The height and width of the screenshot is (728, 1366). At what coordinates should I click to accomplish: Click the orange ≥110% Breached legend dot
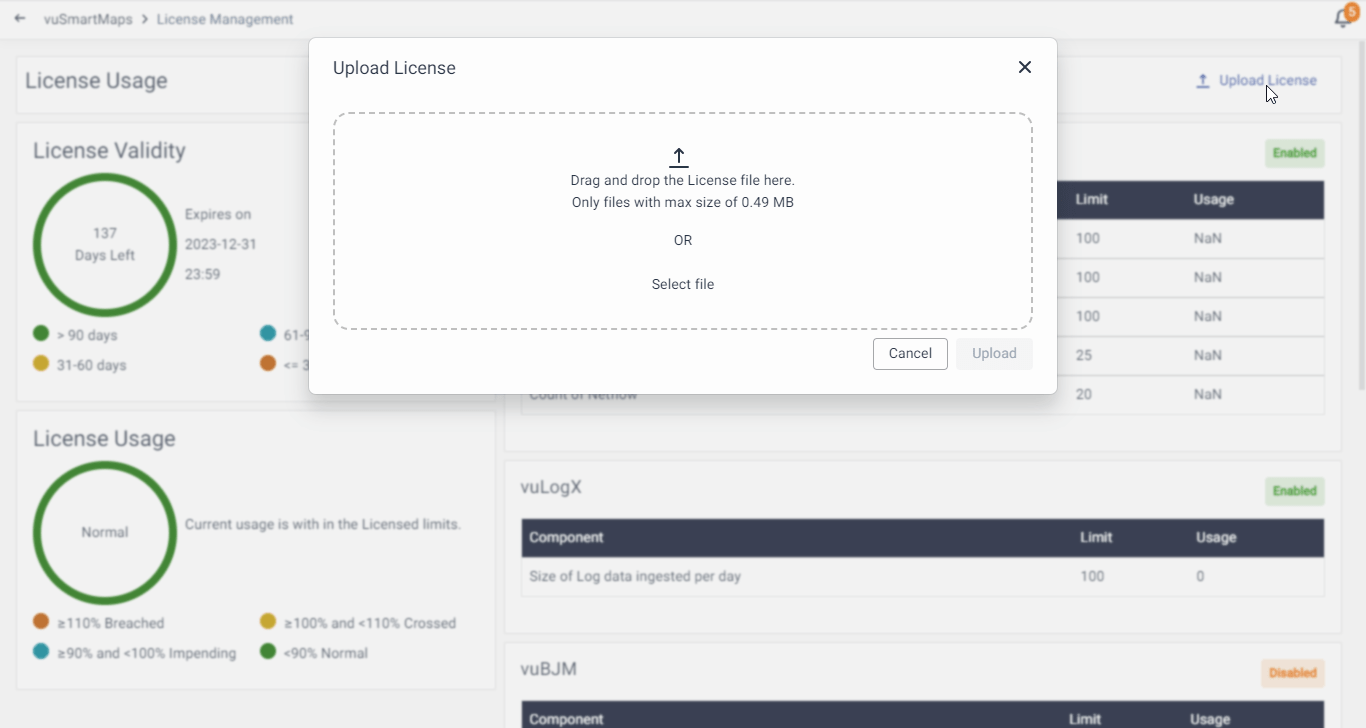41,622
